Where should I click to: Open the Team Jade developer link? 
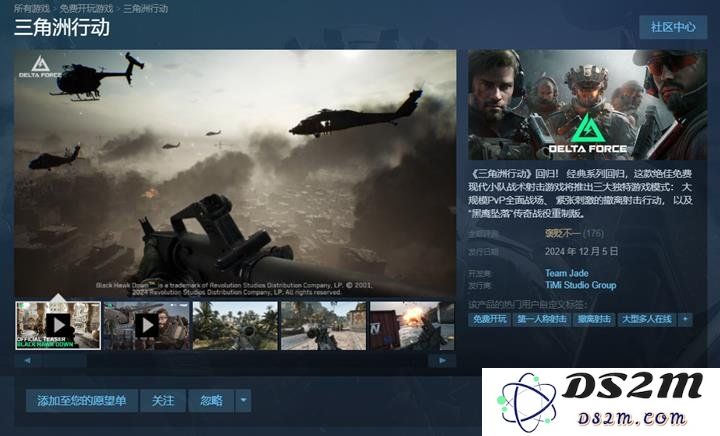click(567, 273)
